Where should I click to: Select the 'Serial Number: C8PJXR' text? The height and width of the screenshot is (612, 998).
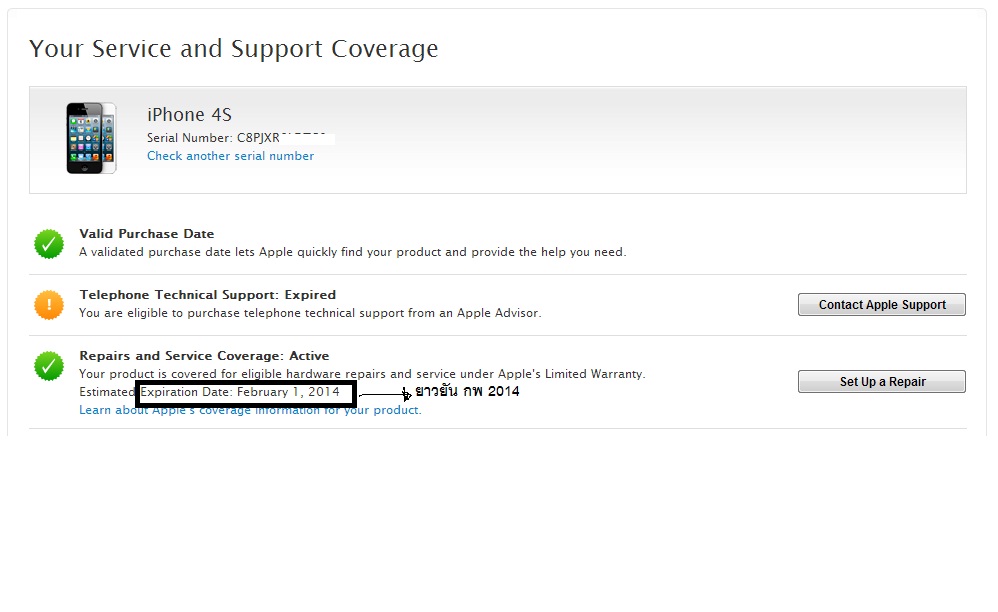213,138
